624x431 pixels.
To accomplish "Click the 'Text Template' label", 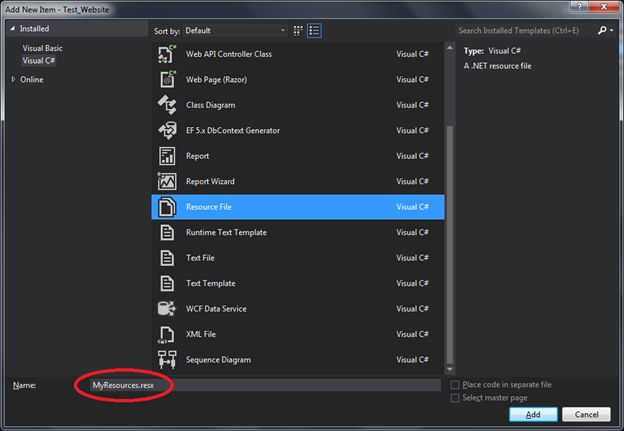I will pos(211,283).
